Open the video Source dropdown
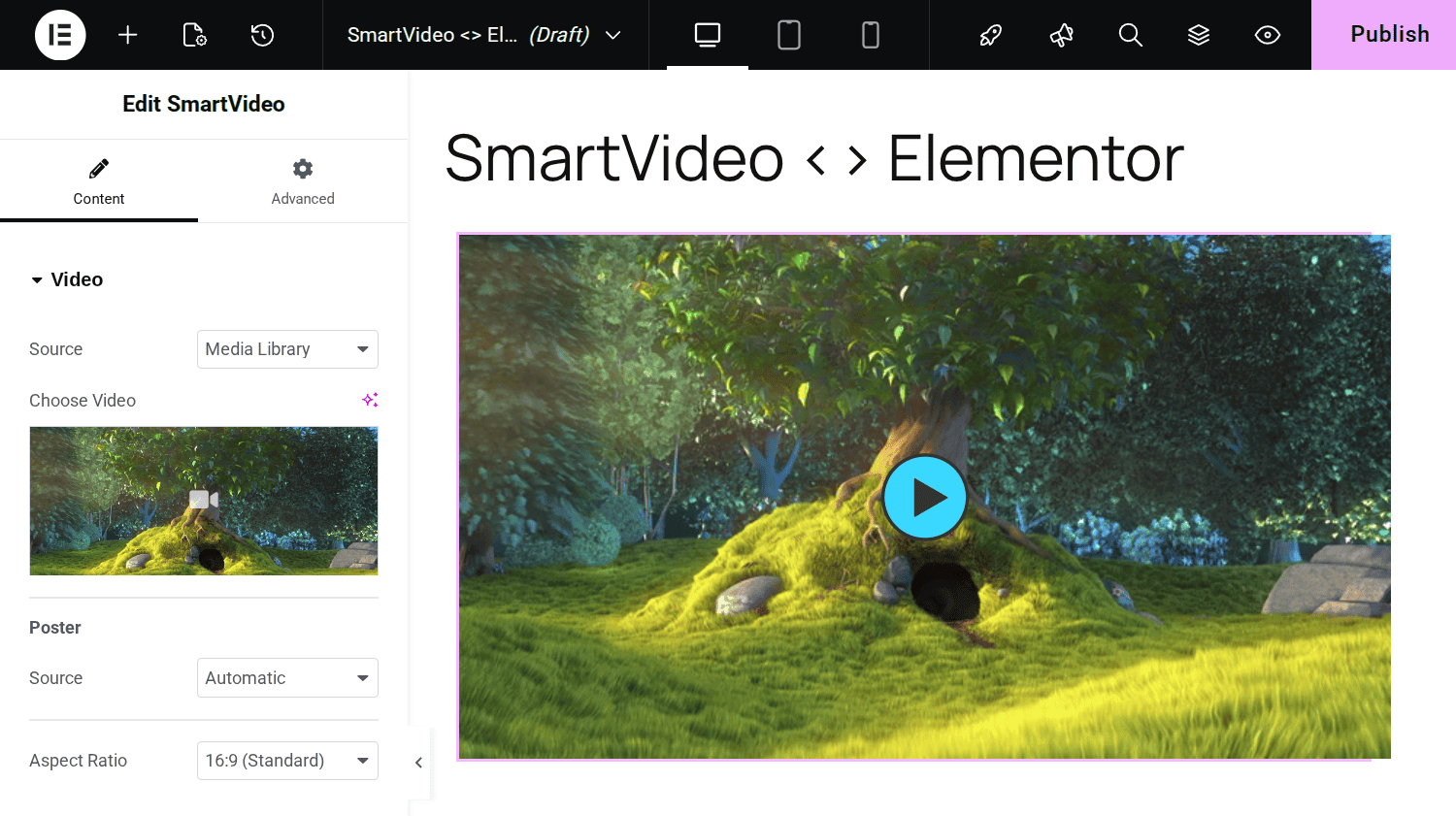 [x=287, y=348]
